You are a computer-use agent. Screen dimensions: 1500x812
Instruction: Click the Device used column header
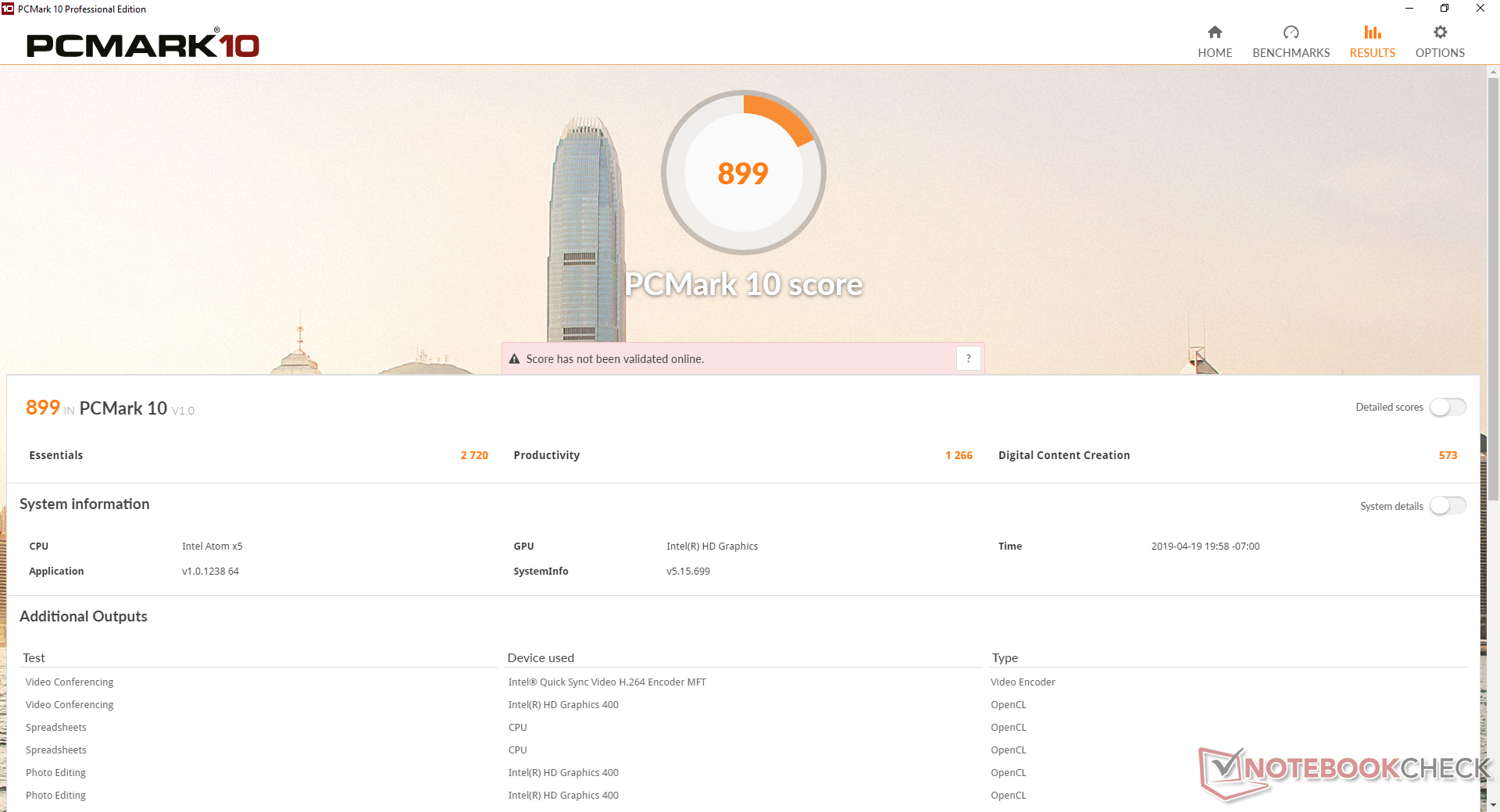[541, 658]
